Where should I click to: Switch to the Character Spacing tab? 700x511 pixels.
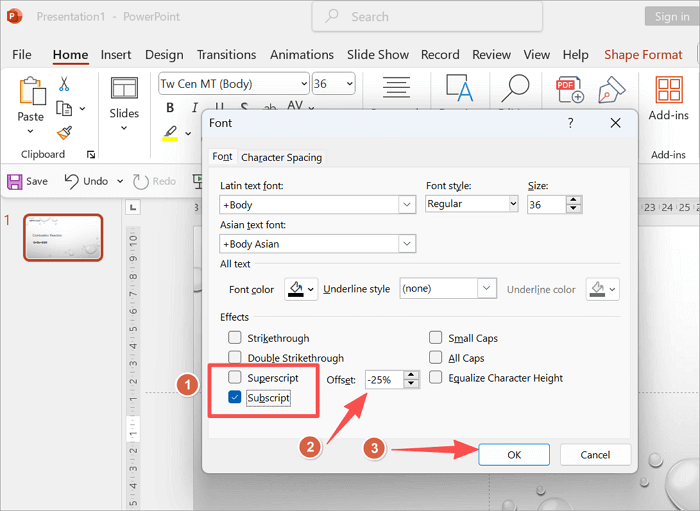pos(282,157)
